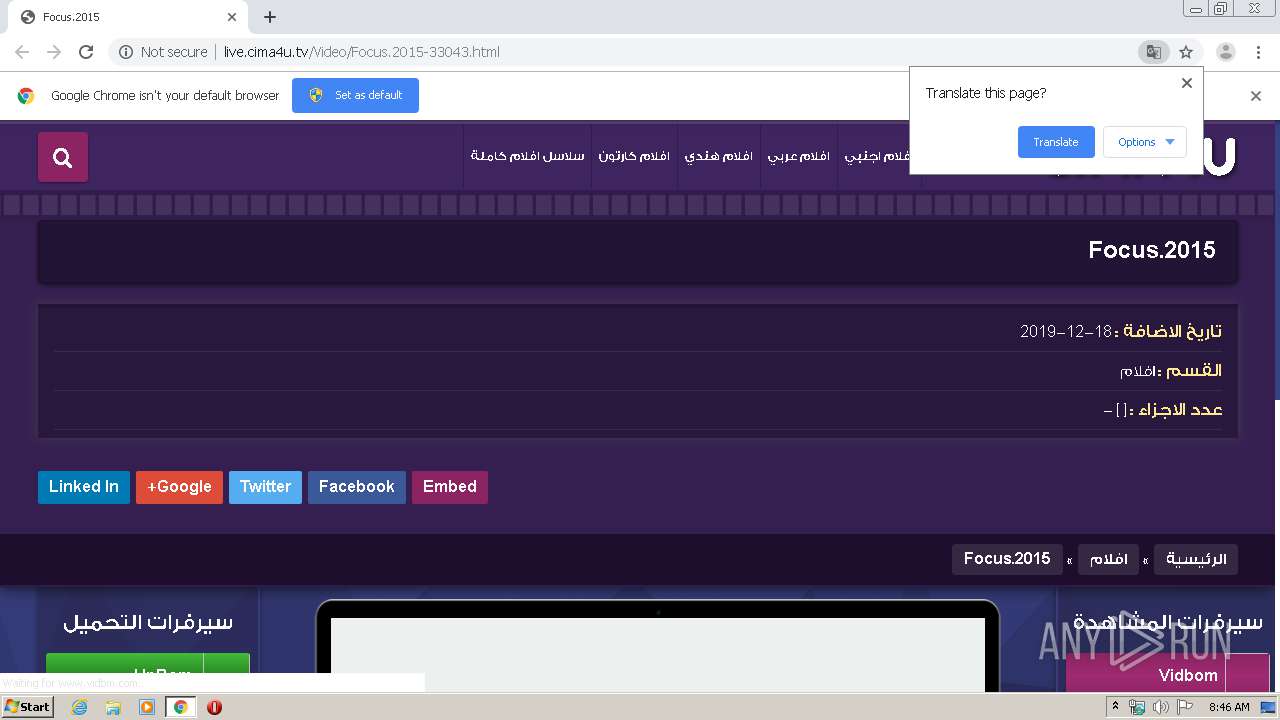
Task: Click the magenta search icon button
Action: click(x=63, y=157)
